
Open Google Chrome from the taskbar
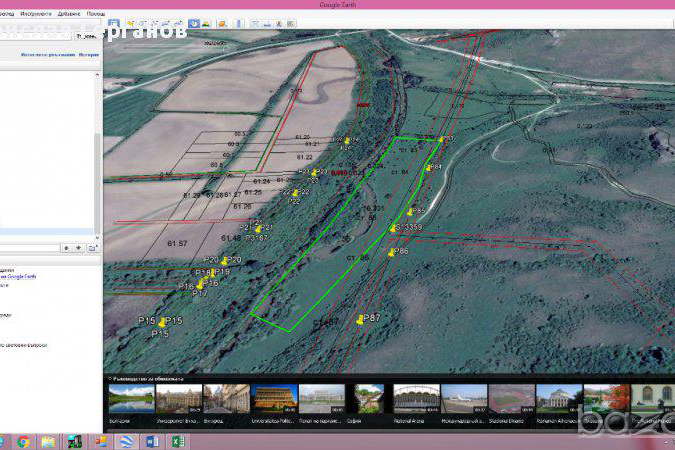click(x=23, y=441)
